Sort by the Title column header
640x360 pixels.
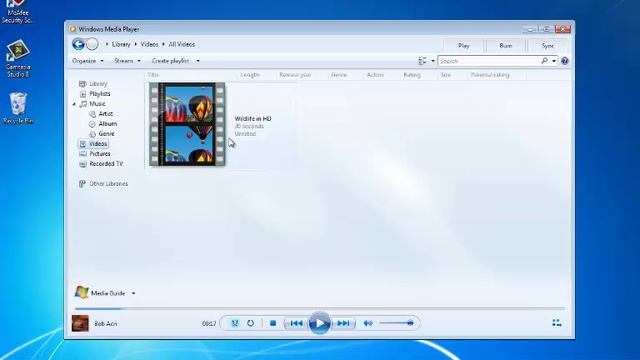pyautogui.click(x=153, y=75)
